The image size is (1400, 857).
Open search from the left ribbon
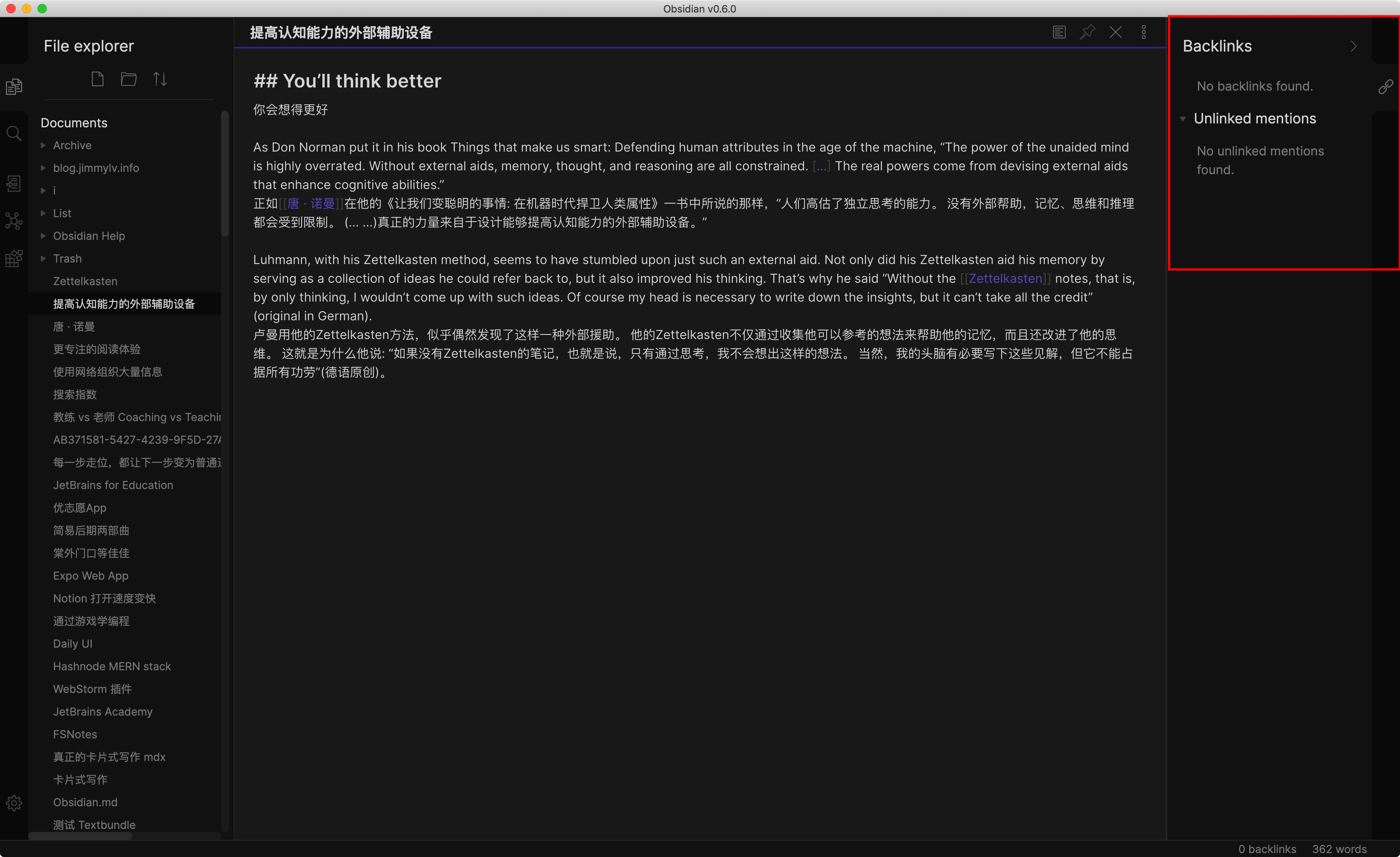click(14, 134)
